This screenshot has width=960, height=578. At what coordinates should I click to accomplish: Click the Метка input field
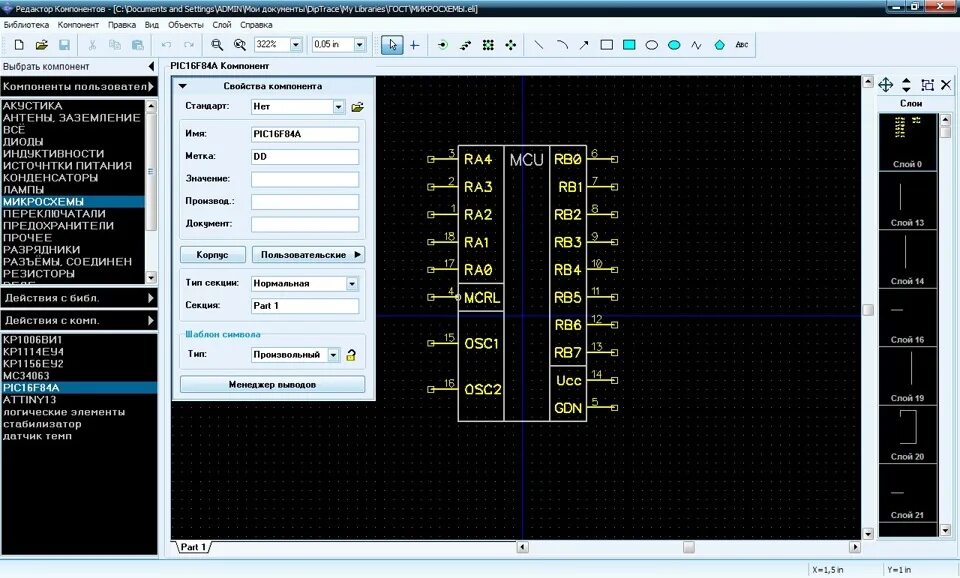(x=305, y=157)
